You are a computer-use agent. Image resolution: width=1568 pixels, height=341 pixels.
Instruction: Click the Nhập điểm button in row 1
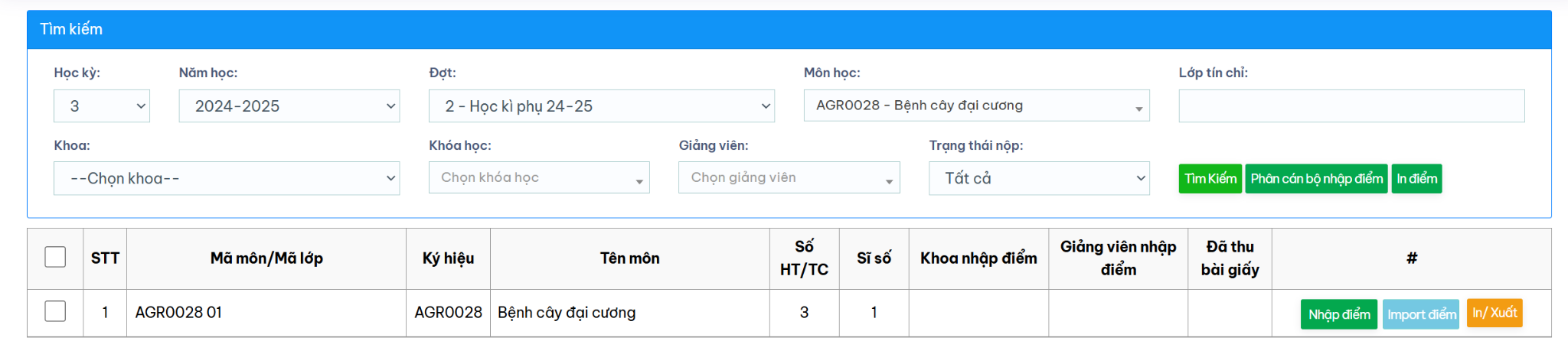click(1339, 314)
